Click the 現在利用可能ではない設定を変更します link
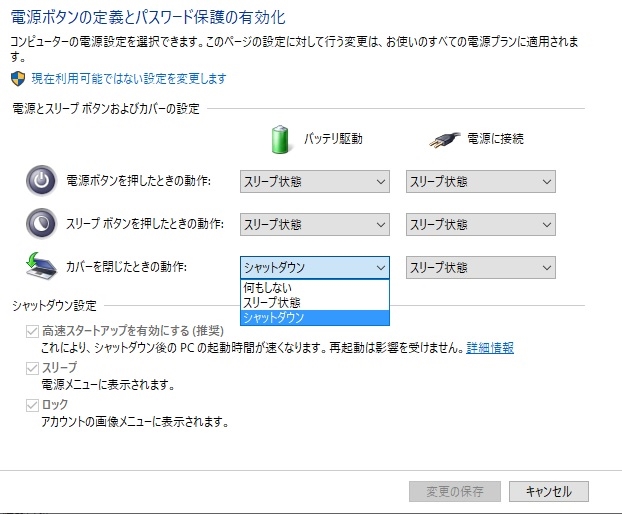Screen dimensions: 622x514 point(129,78)
